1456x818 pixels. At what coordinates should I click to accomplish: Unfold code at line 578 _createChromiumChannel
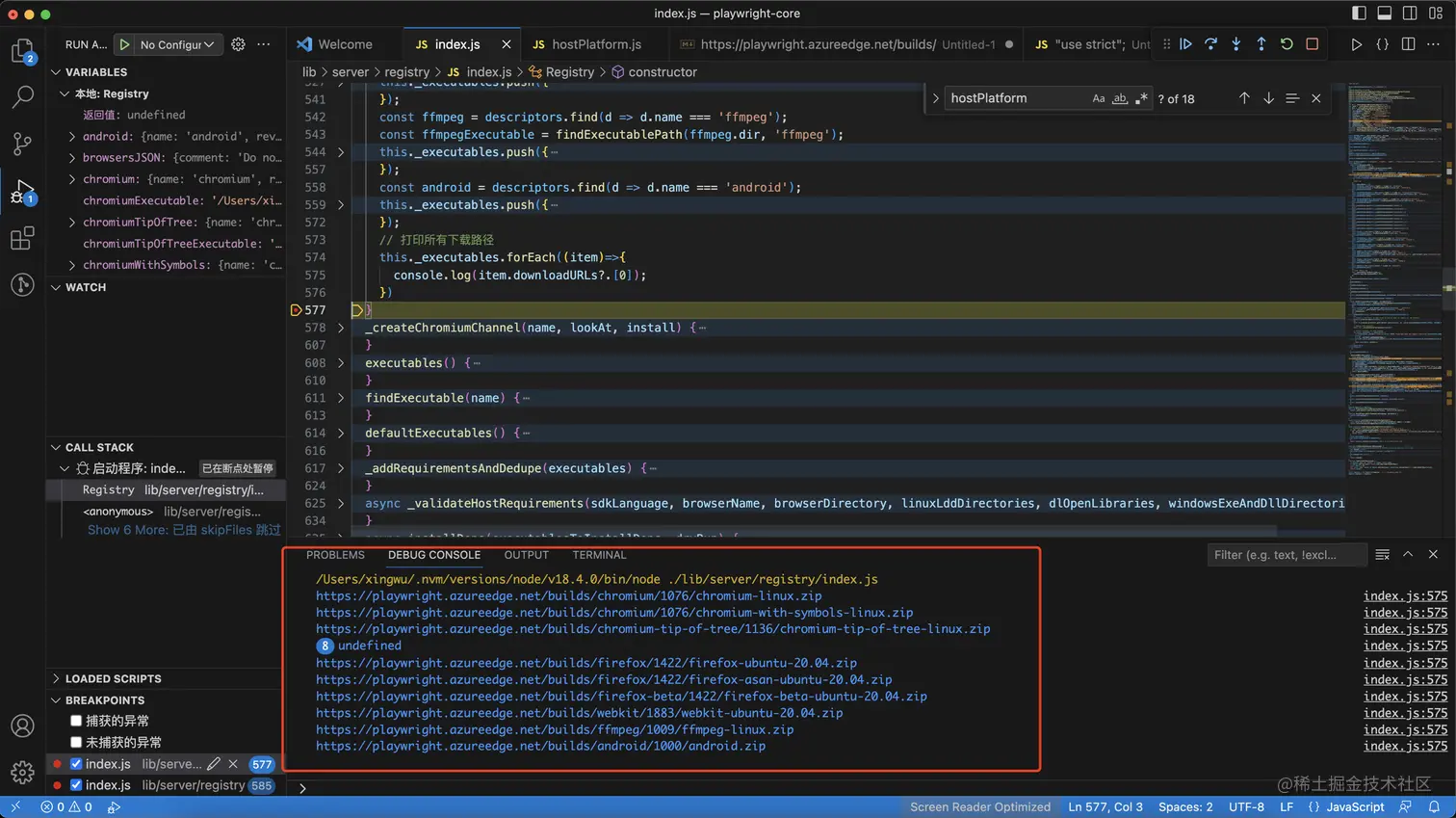point(341,328)
